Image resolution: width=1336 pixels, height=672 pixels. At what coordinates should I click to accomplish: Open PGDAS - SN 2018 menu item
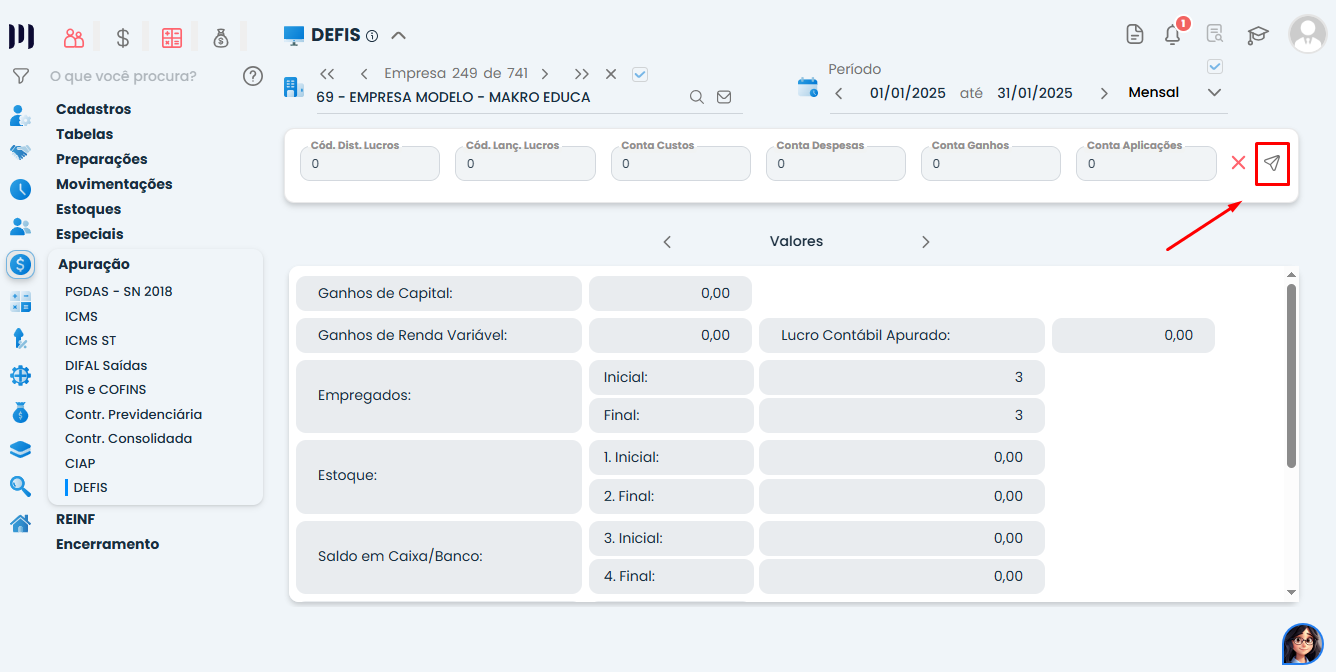pos(118,292)
